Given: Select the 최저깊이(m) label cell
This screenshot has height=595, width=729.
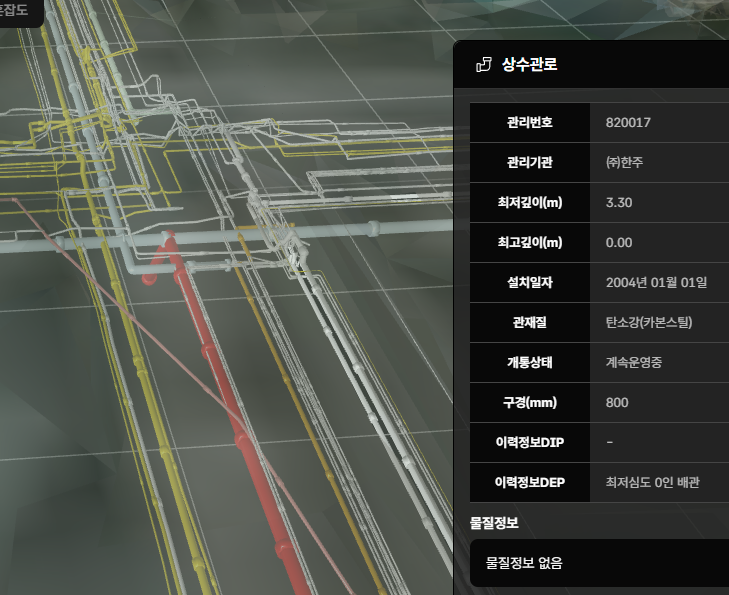Looking at the screenshot, I should [530, 202].
